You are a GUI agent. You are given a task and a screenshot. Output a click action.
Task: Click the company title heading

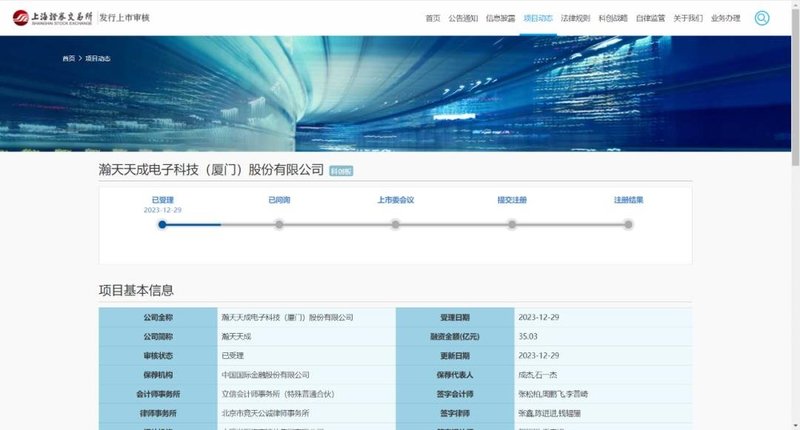211,170
